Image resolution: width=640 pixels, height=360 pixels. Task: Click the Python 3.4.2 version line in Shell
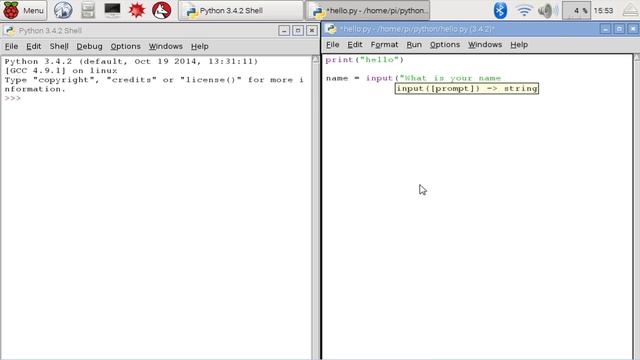[x=131, y=61]
